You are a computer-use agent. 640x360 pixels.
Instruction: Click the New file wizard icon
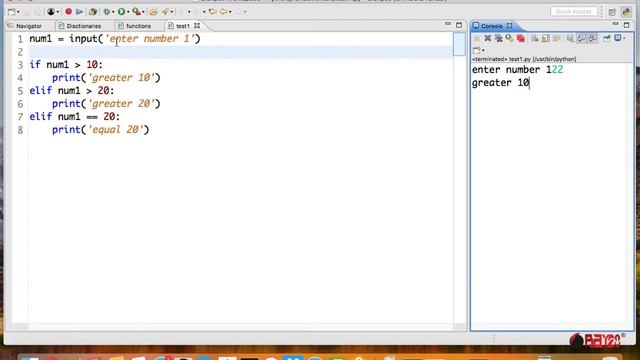click(11, 12)
